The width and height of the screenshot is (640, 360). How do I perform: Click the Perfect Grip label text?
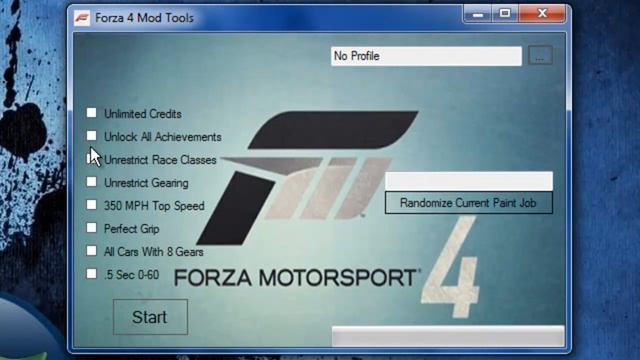[131, 229]
